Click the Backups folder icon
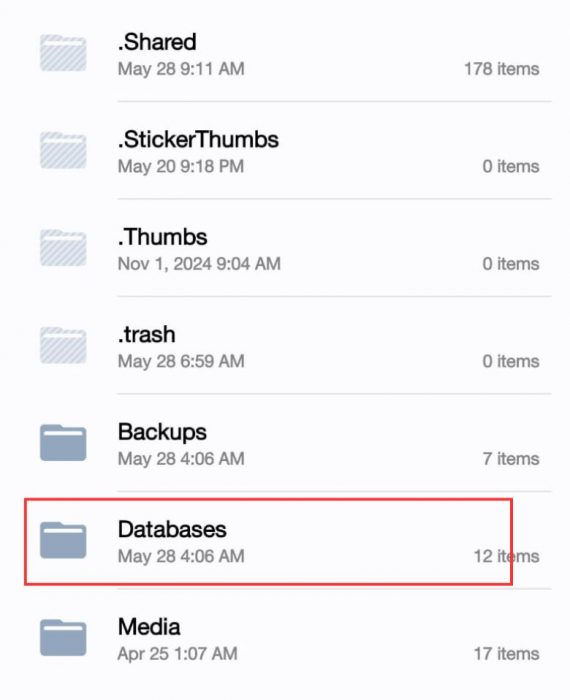 click(63, 442)
